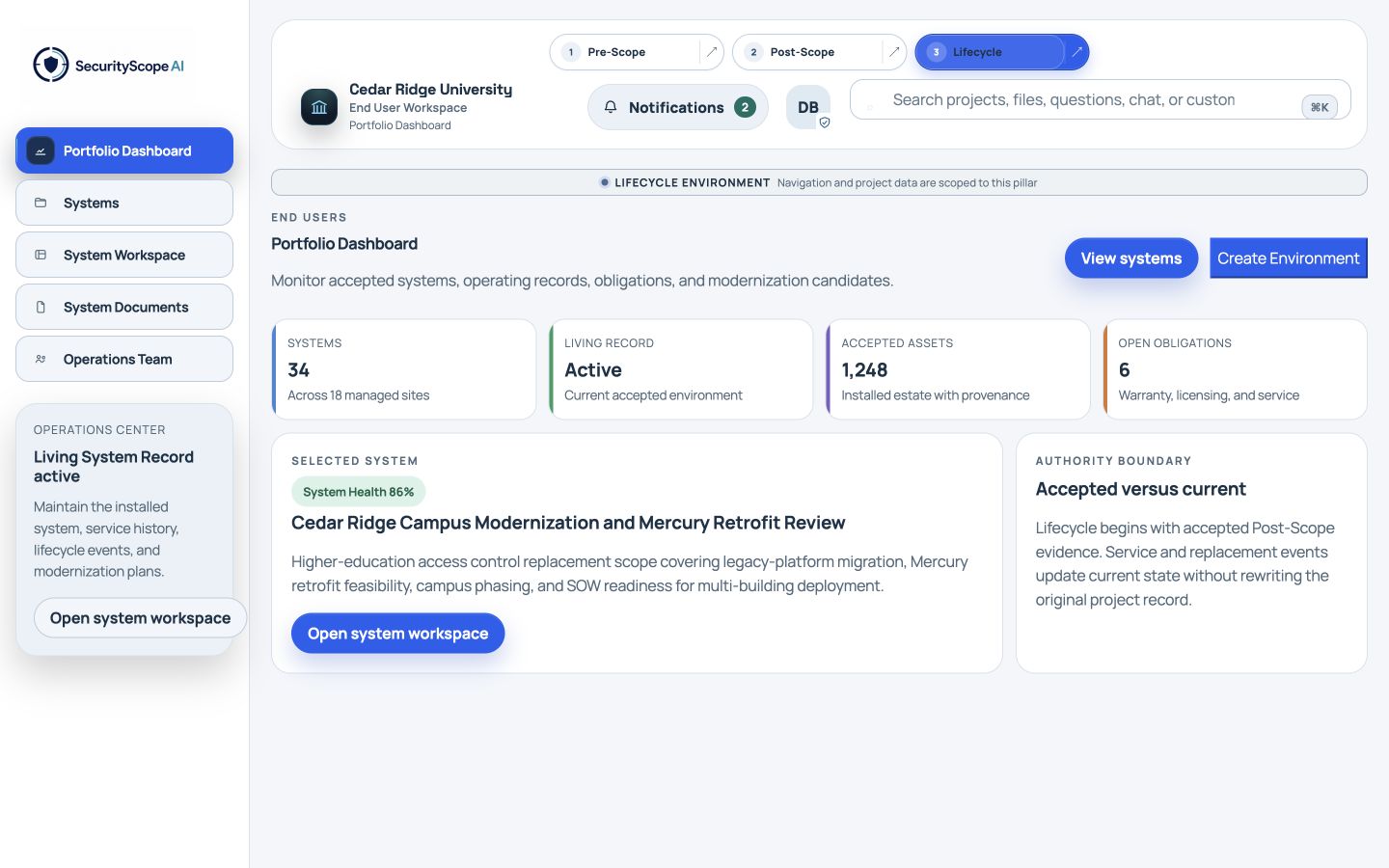The width and height of the screenshot is (1389, 868).
Task: Click the Accepted versus current heading
Action: (1140, 489)
